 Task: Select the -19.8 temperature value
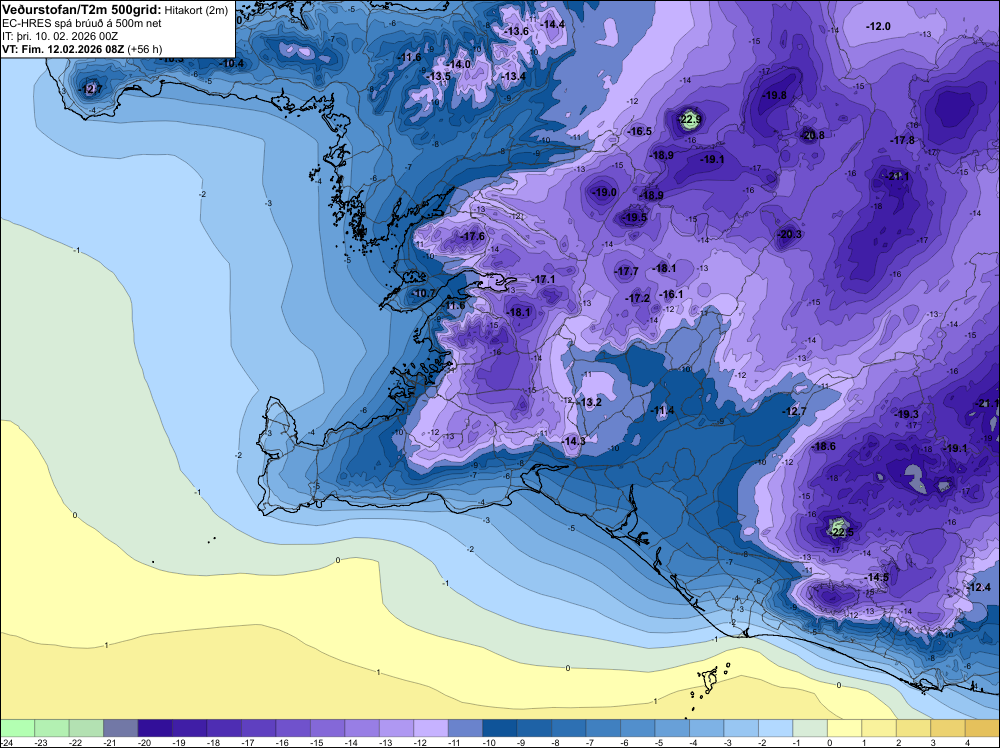click(775, 95)
